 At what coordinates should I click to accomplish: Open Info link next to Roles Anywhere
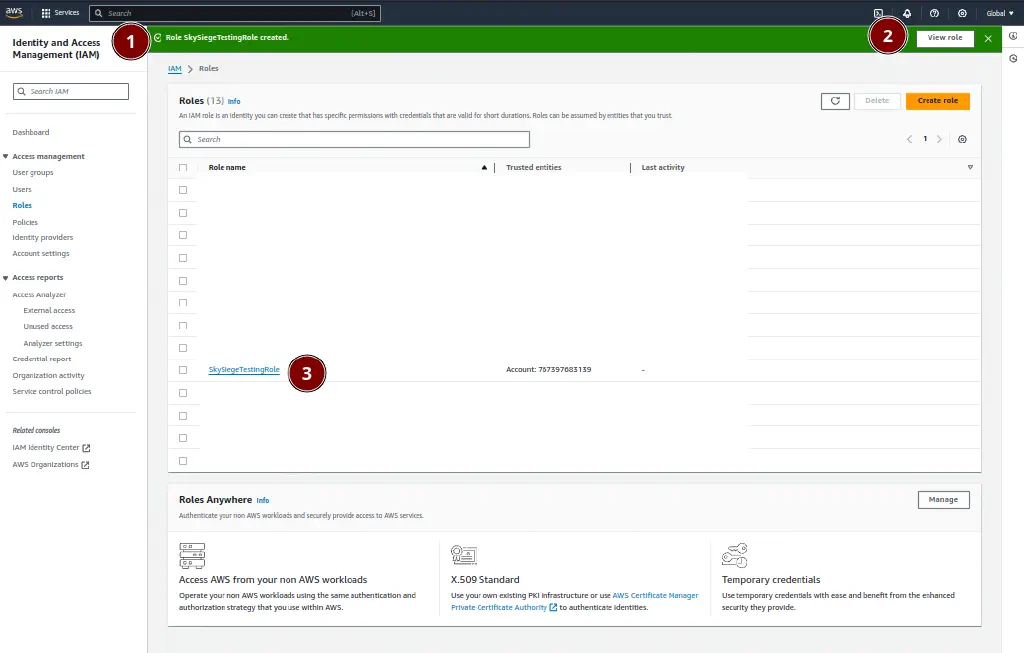pyautogui.click(x=263, y=501)
